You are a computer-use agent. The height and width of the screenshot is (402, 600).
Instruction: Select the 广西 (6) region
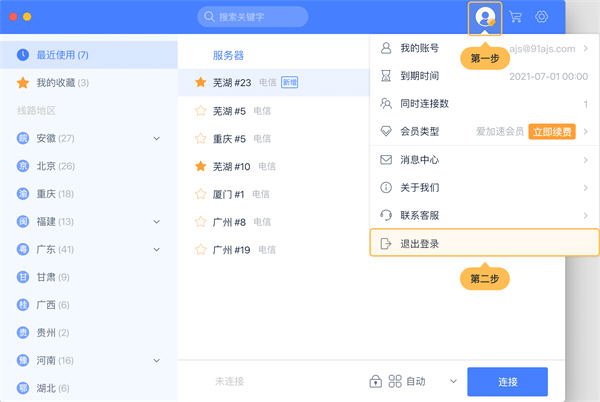tap(88, 305)
